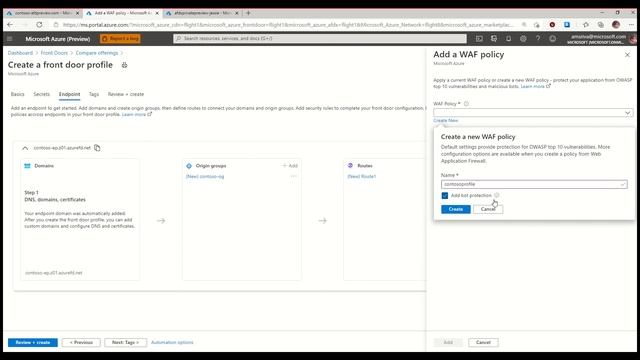Screen dimensions: 640x360
Task: Click the browser address bar URL
Action: [x=288, y=25]
